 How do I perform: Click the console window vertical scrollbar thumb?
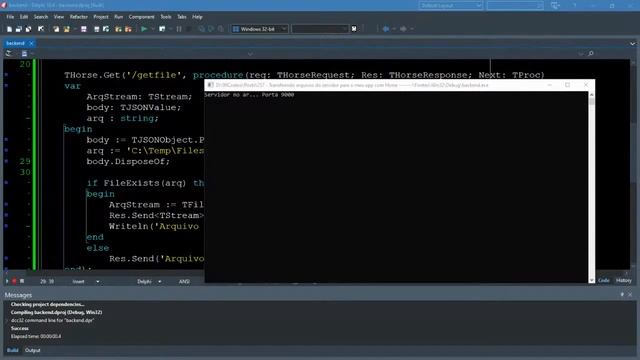(x=591, y=102)
